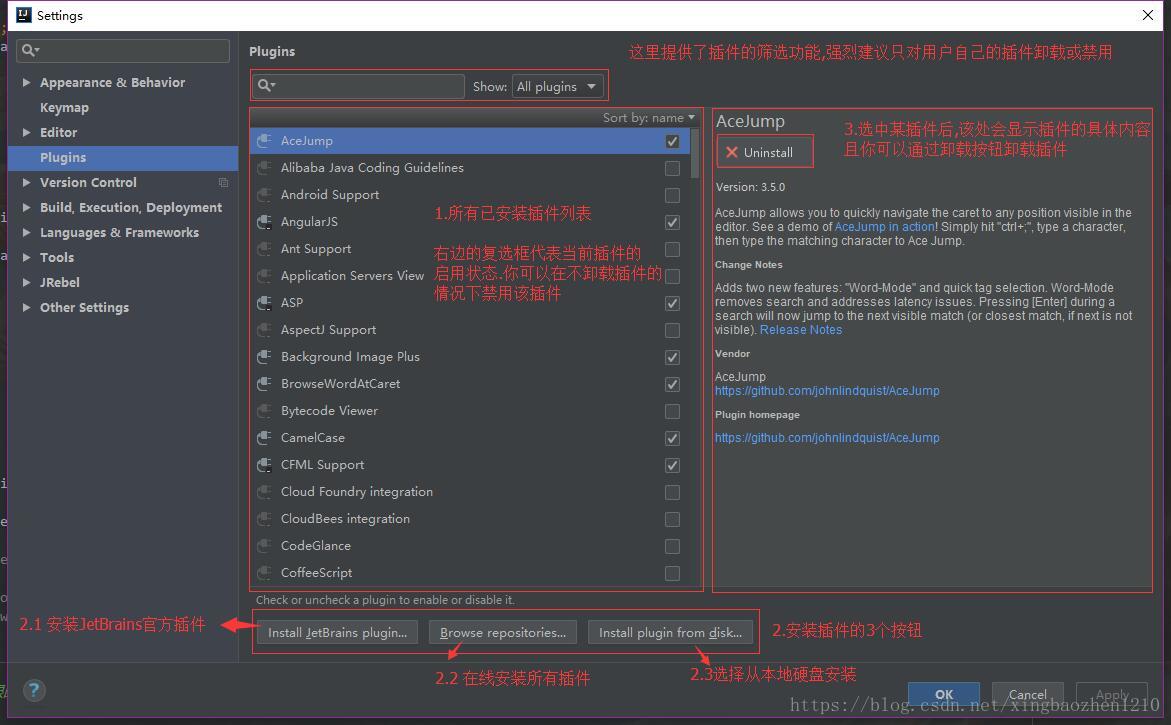1171x725 pixels.
Task: Click the AngularJS plugin icon
Action: pyautogui.click(x=264, y=222)
